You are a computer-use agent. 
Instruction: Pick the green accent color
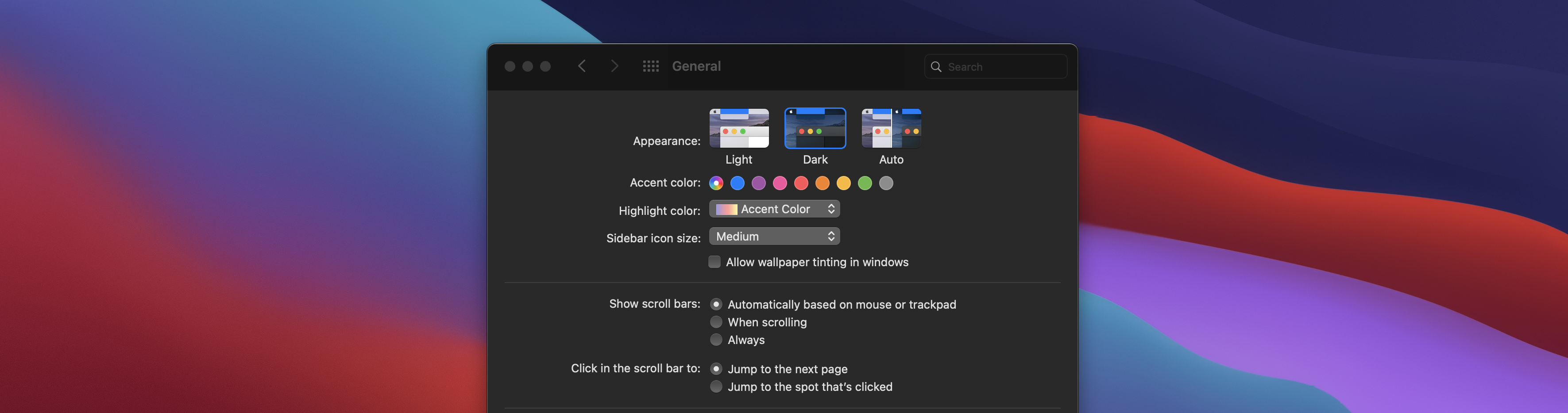[x=865, y=183]
